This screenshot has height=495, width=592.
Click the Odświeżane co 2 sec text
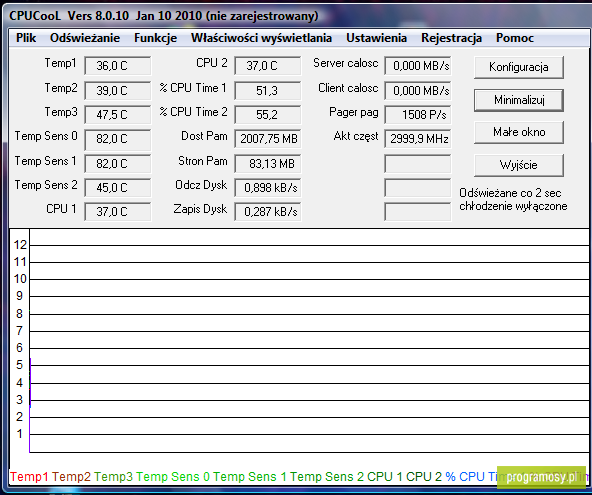(x=510, y=193)
